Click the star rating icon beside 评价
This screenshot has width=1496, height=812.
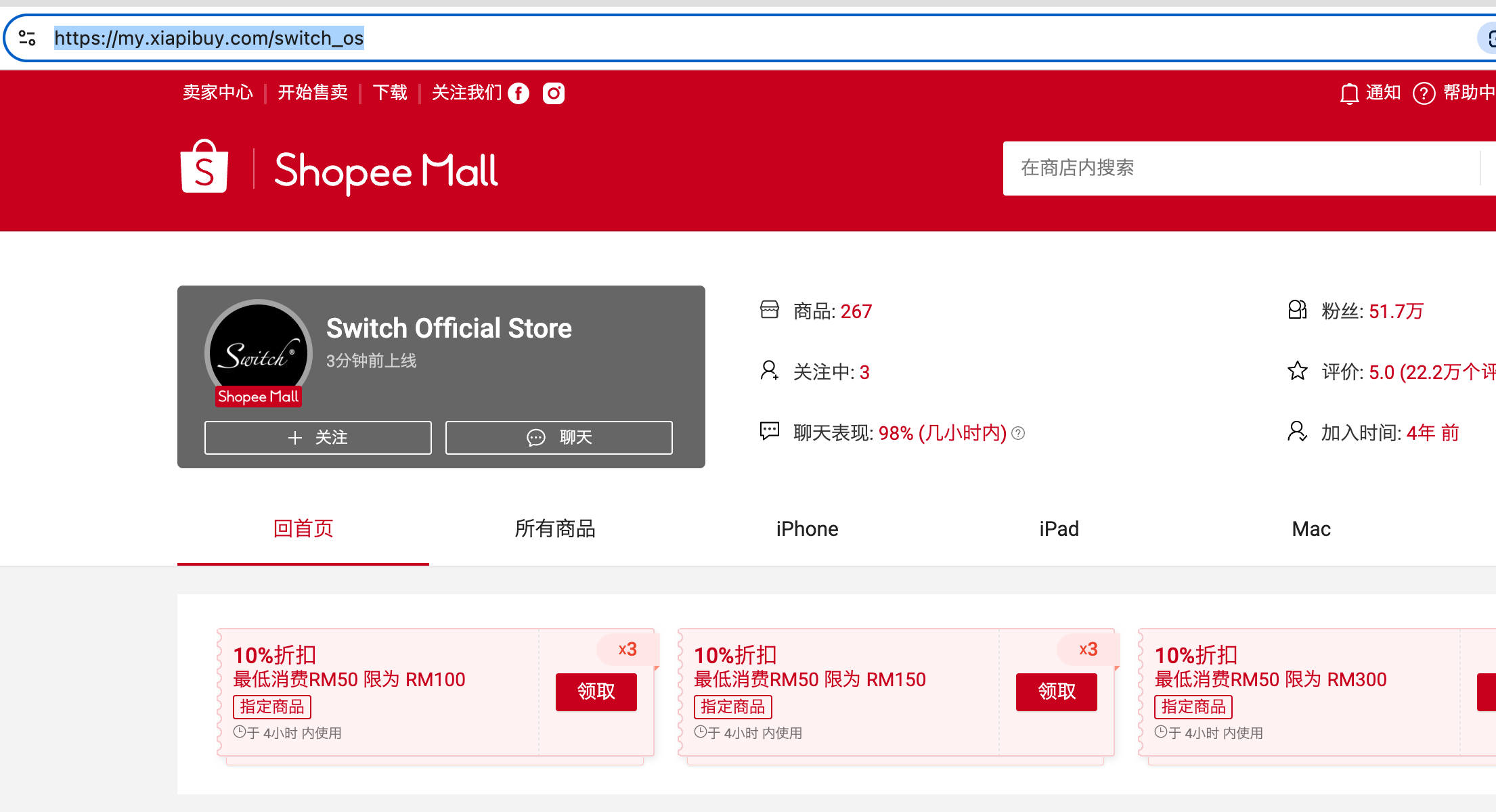pos(1297,371)
